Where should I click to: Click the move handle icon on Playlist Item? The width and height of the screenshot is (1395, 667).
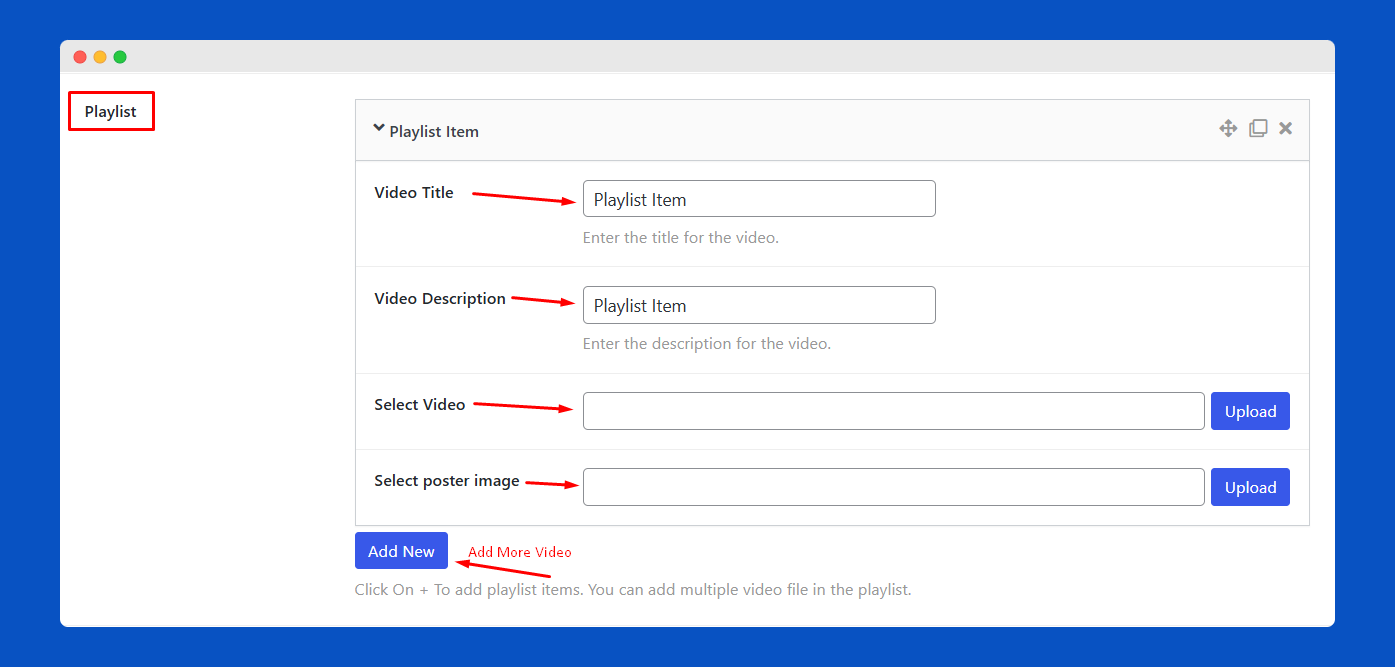point(1228,128)
